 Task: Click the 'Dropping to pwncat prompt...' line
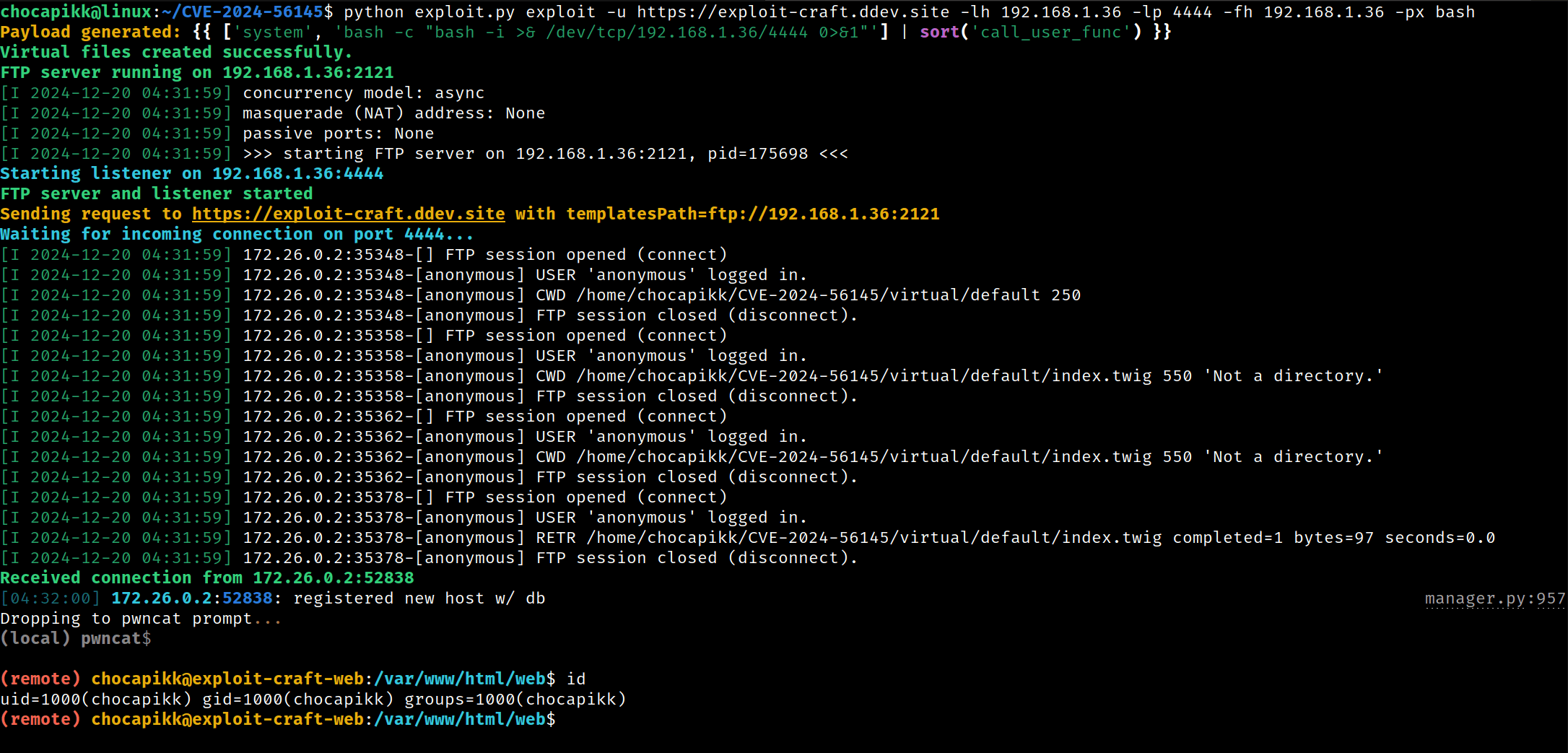[141, 619]
